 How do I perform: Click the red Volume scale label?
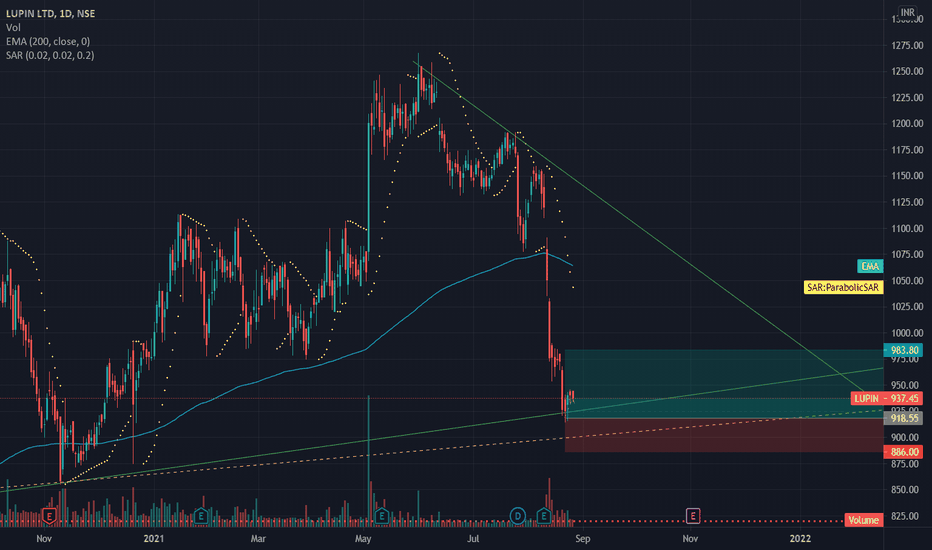864,520
